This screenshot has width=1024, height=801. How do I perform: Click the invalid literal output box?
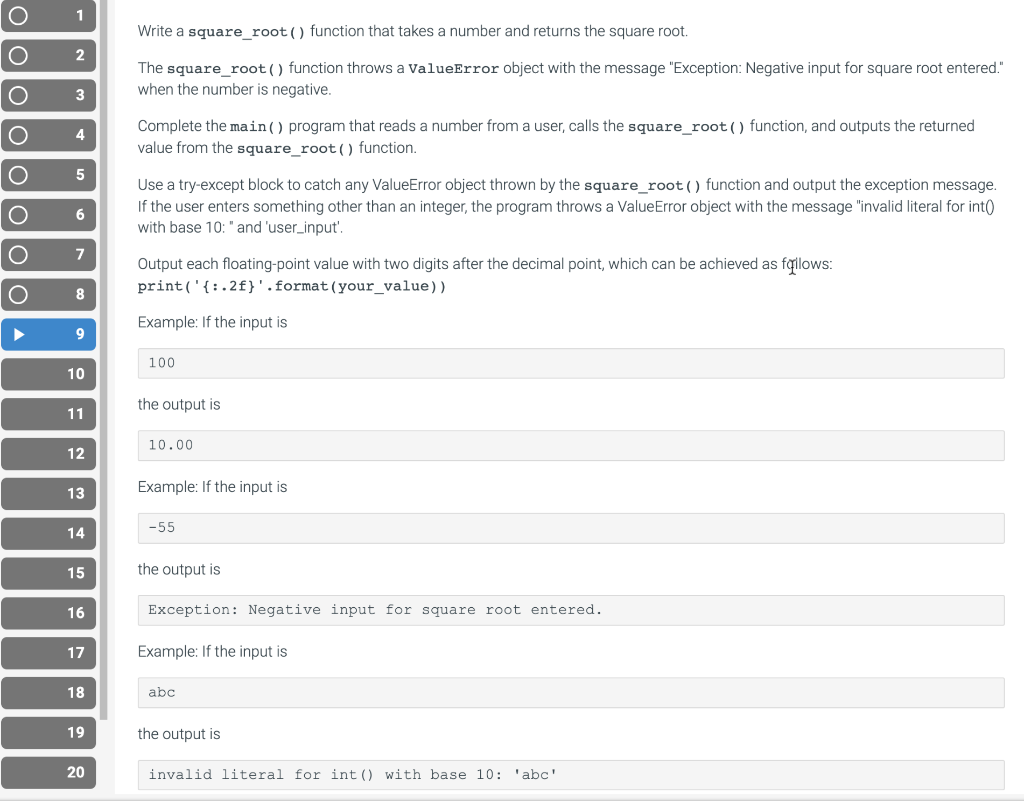coord(571,774)
